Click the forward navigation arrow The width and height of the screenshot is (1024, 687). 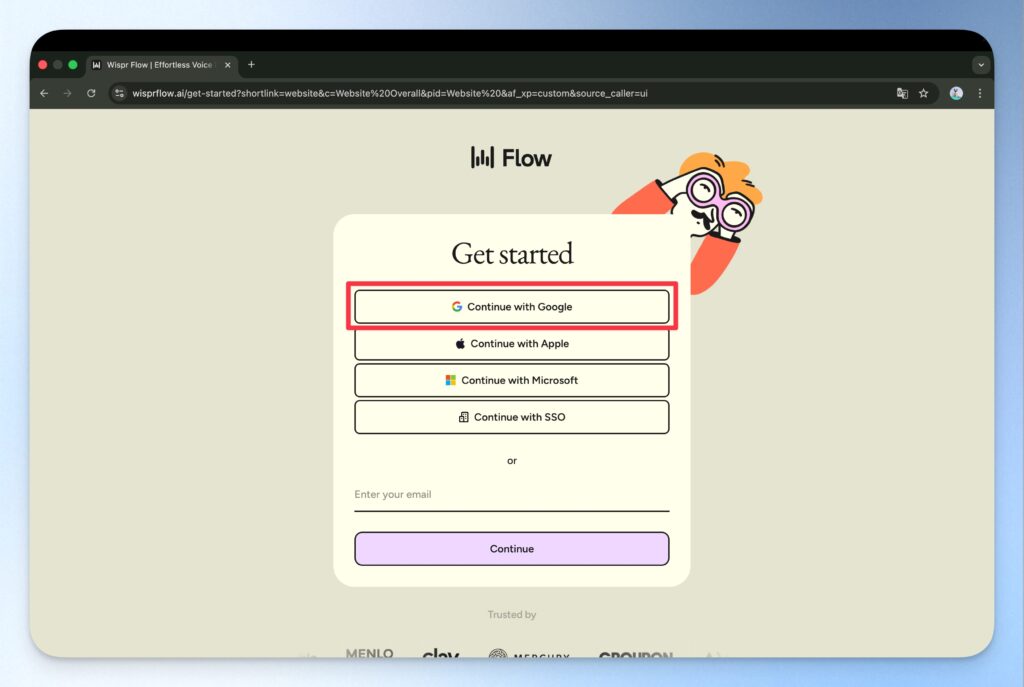pyautogui.click(x=67, y=93)
